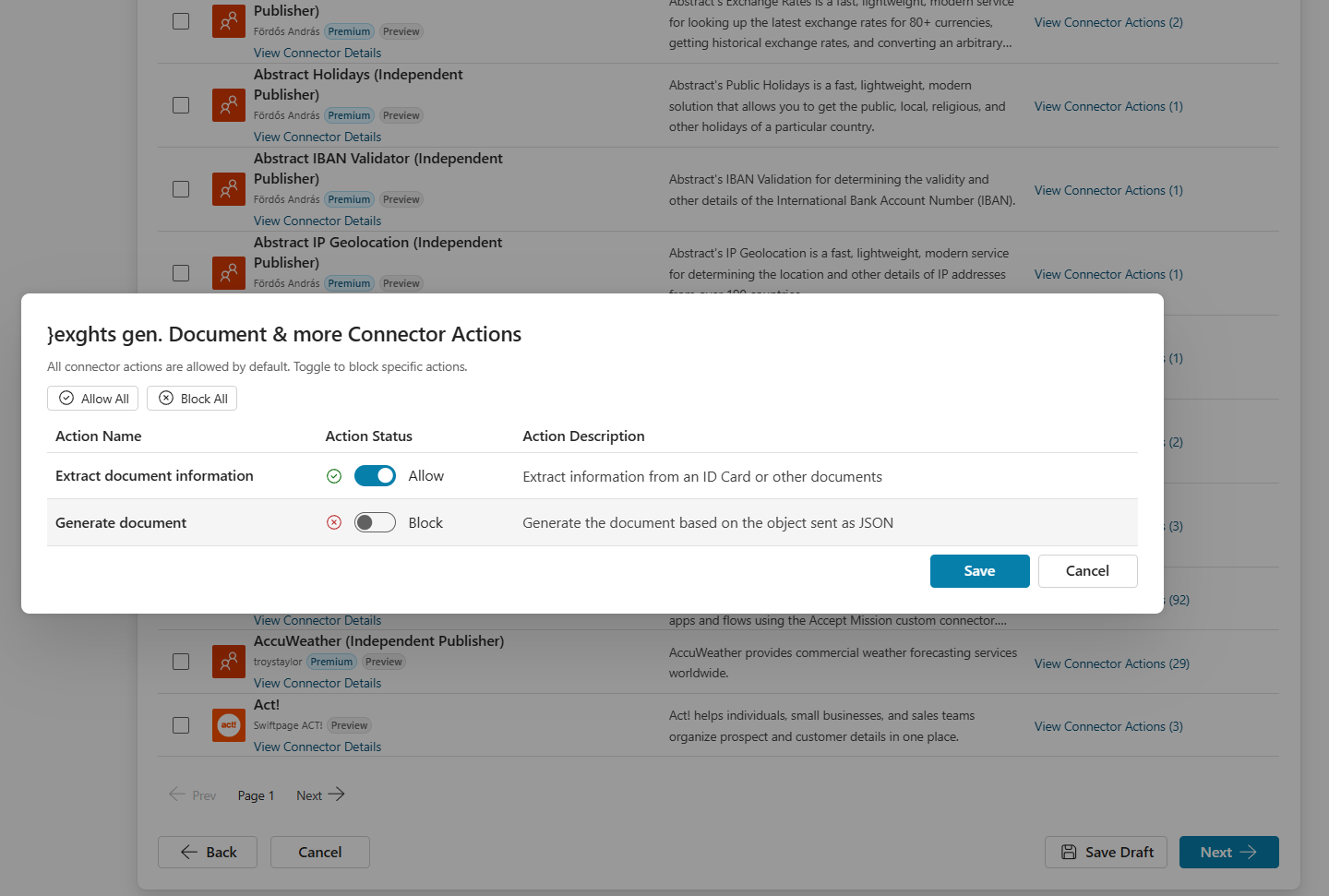The height and width of the screenshot is (896, 1329).
Task: Go to the previous page with Prev
Action: tap(193, 794)
